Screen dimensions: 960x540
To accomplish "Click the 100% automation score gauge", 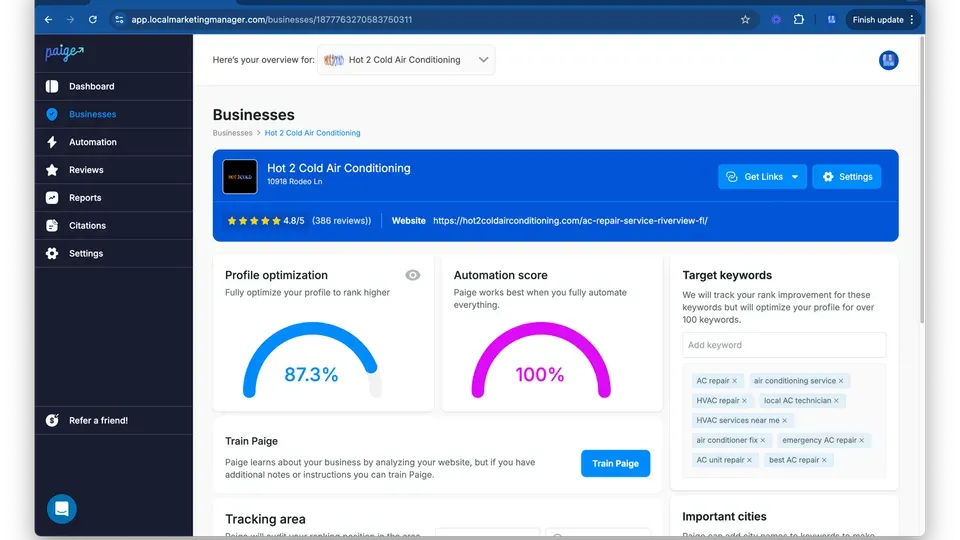I will click(541, 360).
